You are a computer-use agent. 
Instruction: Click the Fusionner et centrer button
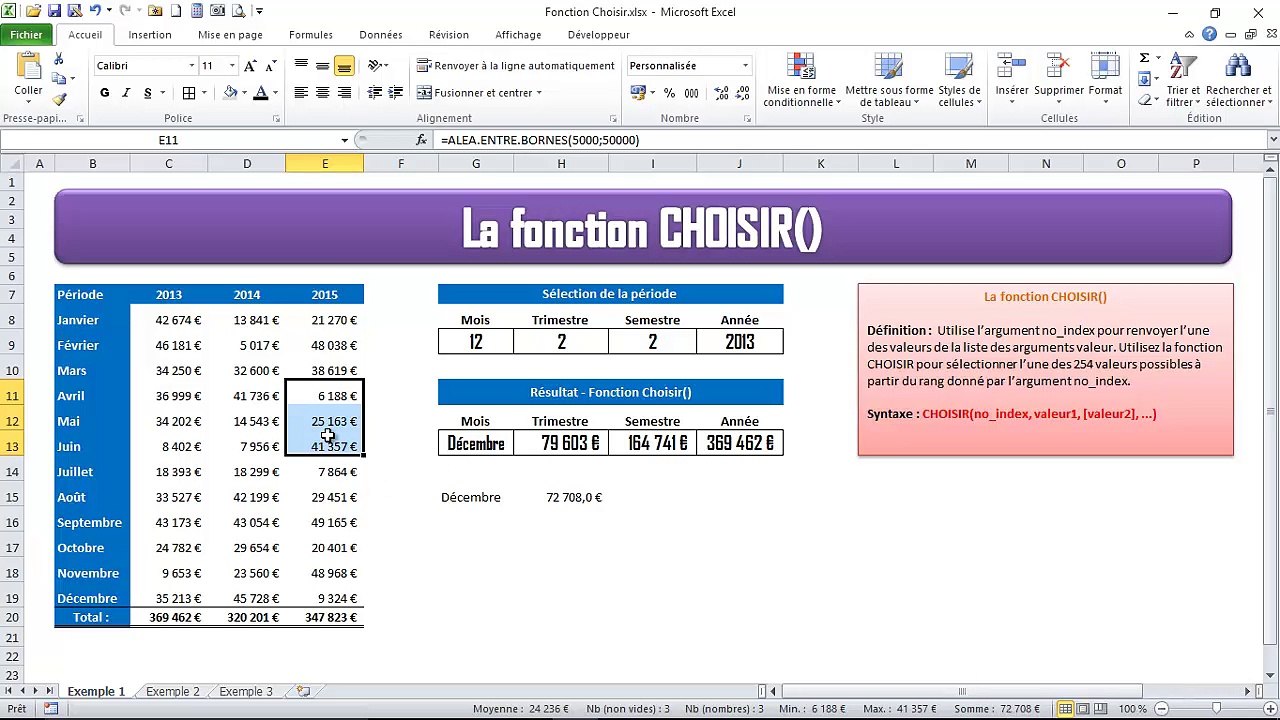[479, 93]
